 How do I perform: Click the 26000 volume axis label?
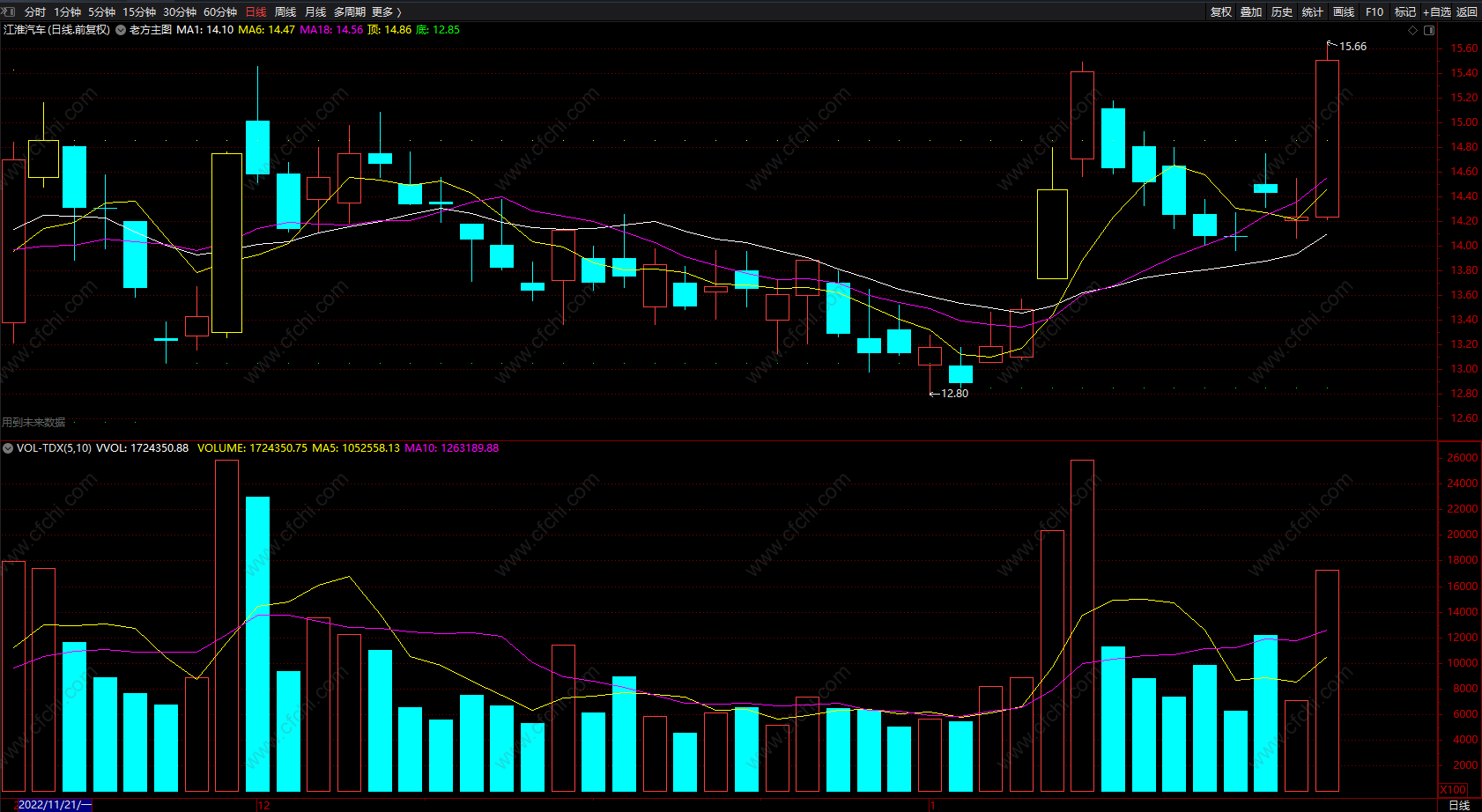tap(1462, 458)
